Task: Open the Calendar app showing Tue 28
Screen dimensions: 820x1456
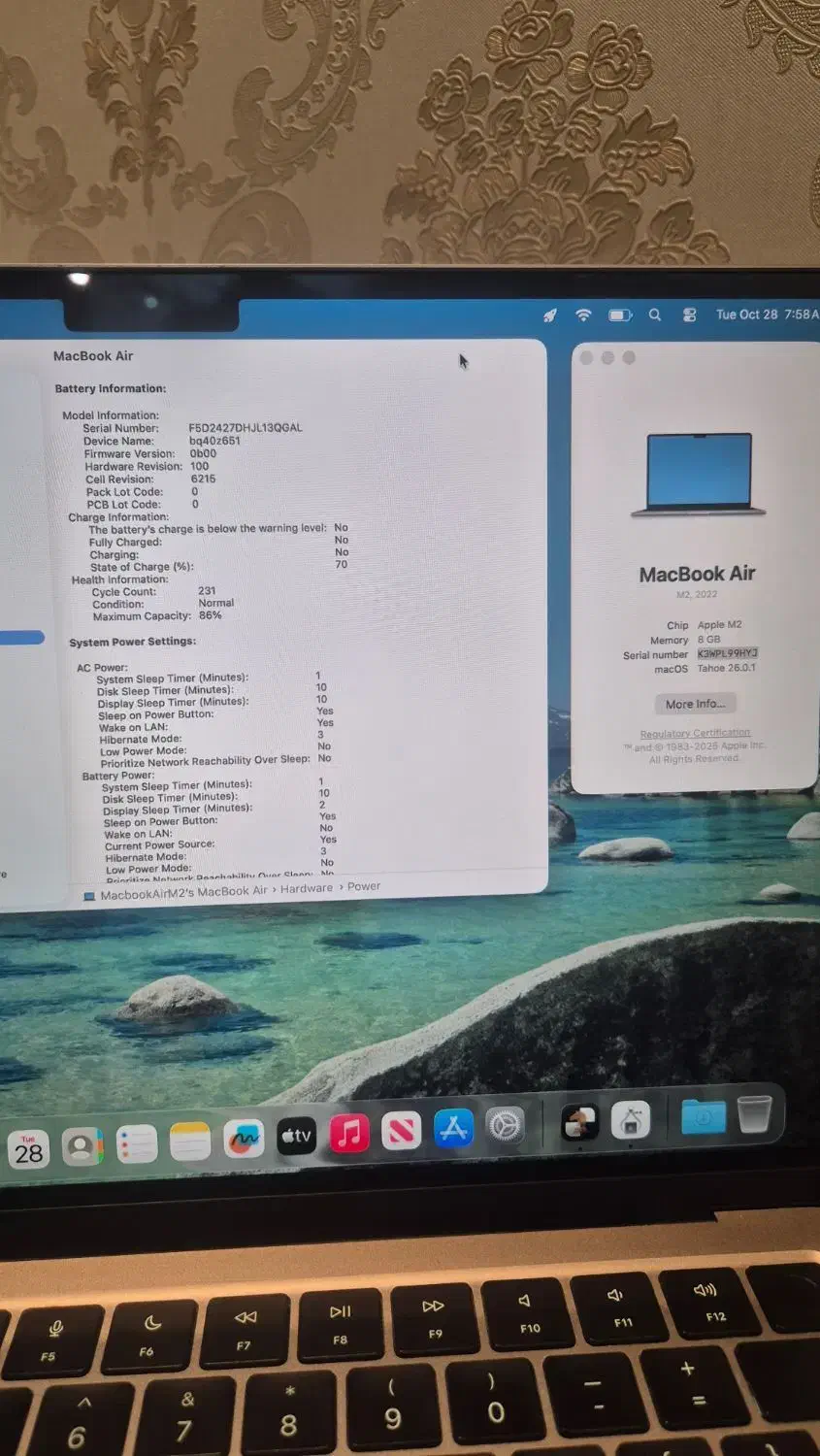Action: (x=29, y=1149)
